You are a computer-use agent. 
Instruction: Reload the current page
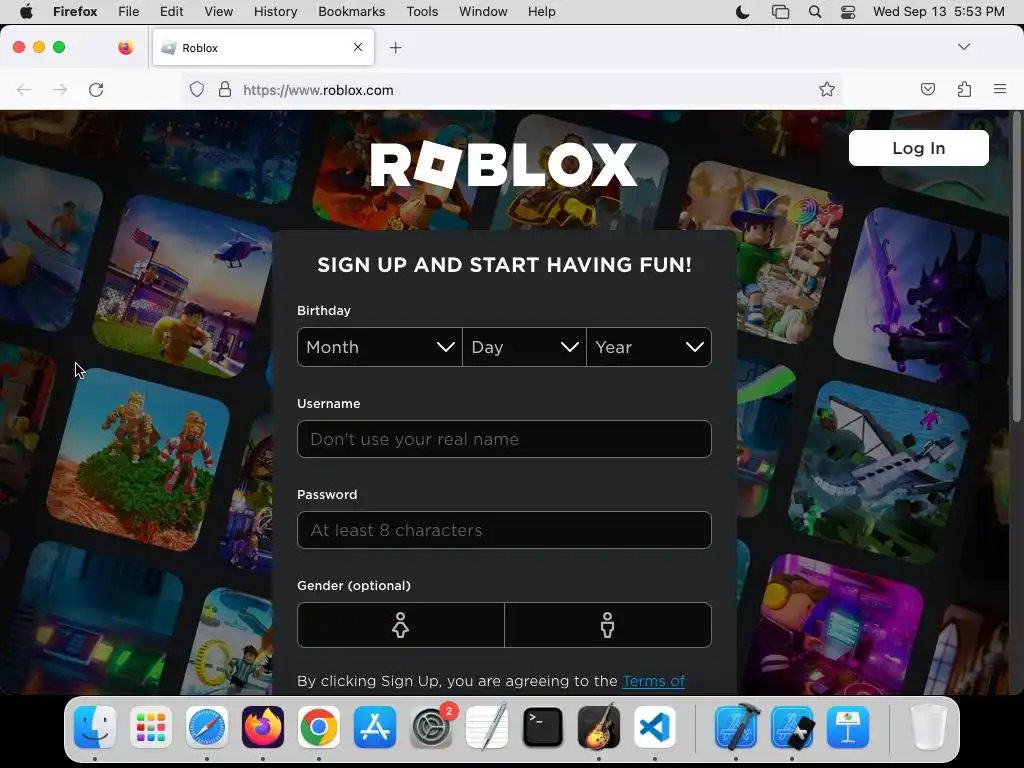pos(96,89)
